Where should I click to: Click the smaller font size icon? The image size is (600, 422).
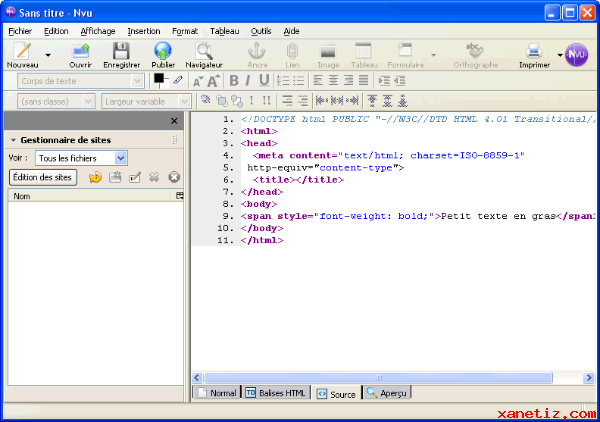[x=198, y=81]
